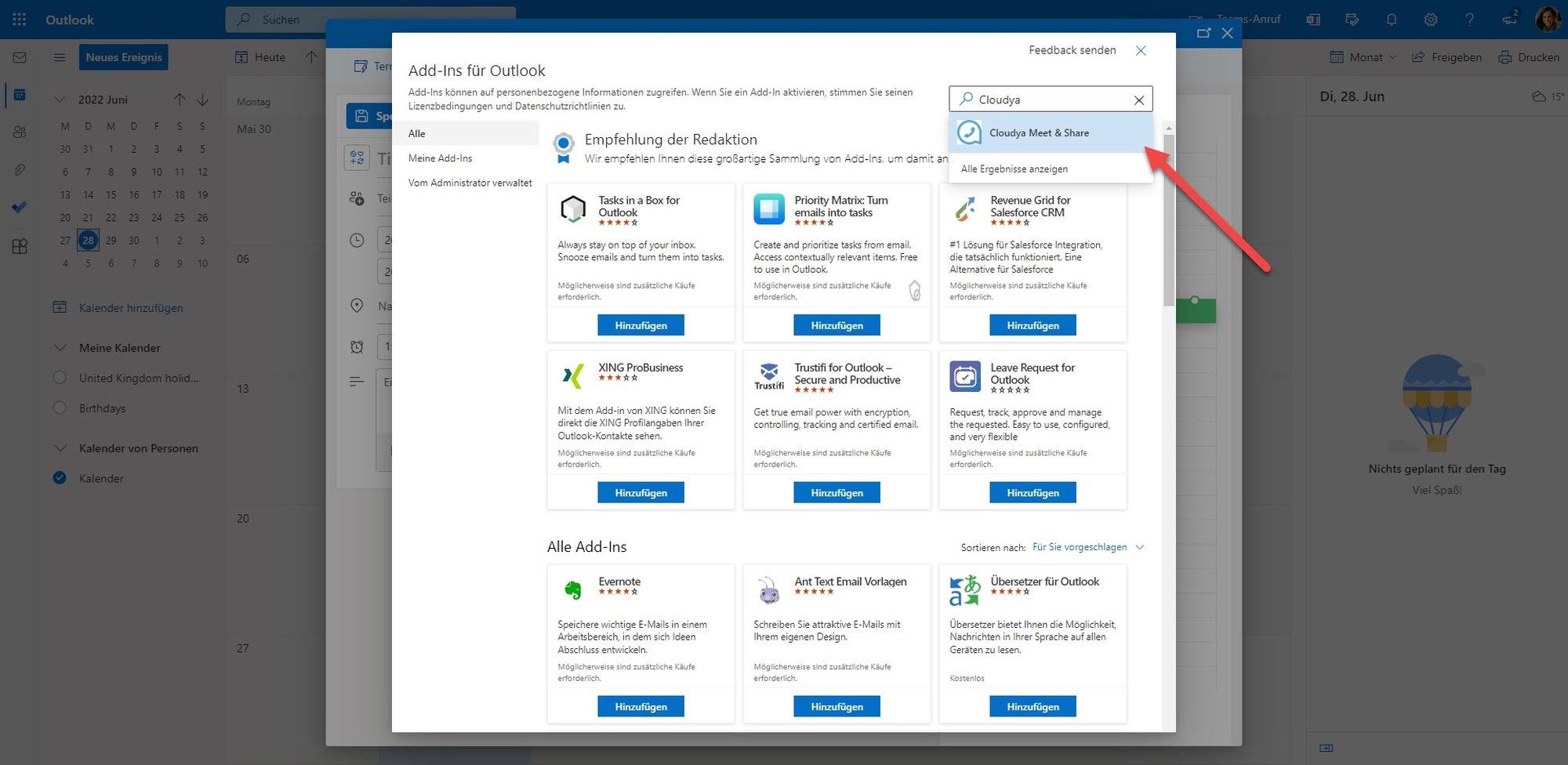Select the Meine Add-Ins category
1568x765 pixels.
click(x=440, y=158)
